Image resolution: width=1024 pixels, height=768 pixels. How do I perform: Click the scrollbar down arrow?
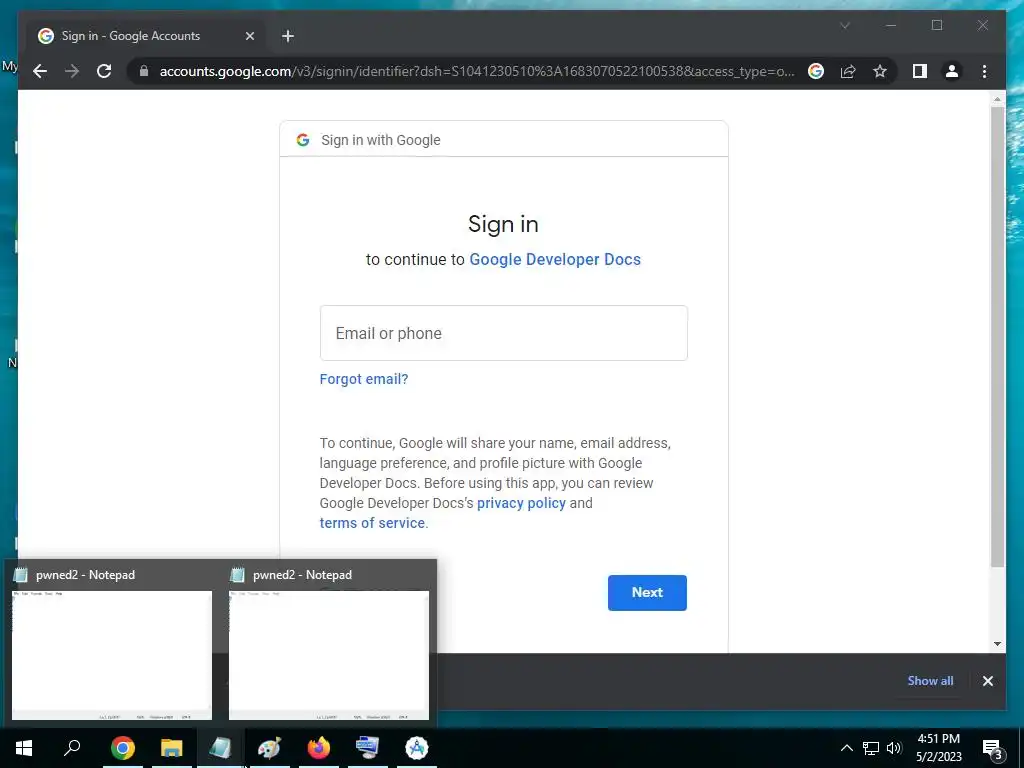997,644
